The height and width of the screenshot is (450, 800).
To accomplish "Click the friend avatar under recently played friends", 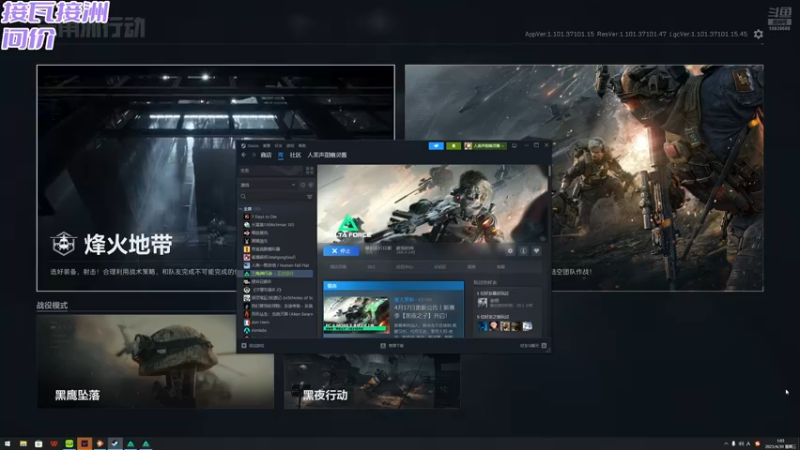I will pyautogui.click(x=482, y=303).
